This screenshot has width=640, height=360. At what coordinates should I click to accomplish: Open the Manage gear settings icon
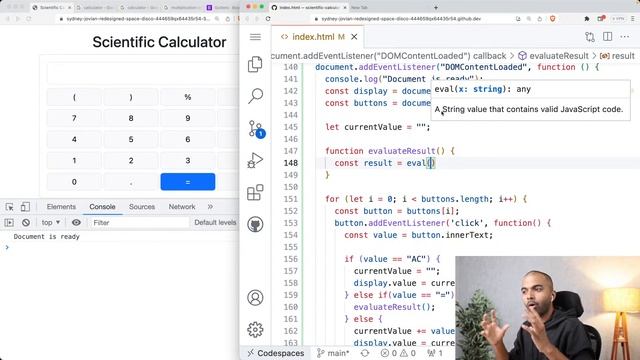(255, 329)
